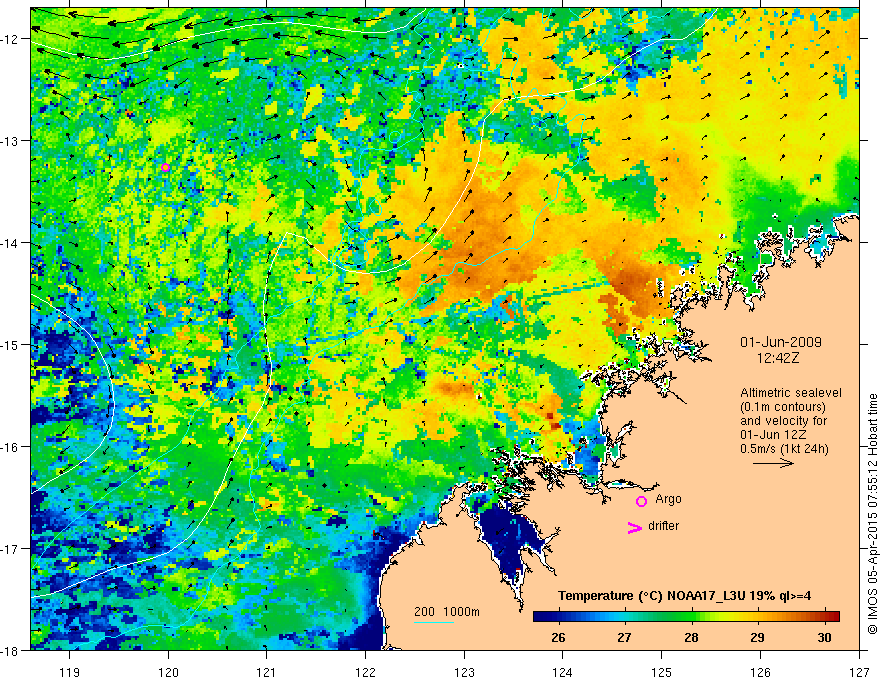
Task: Click the magenta drifter arrowhead in legend
Action: click(634, 527)
